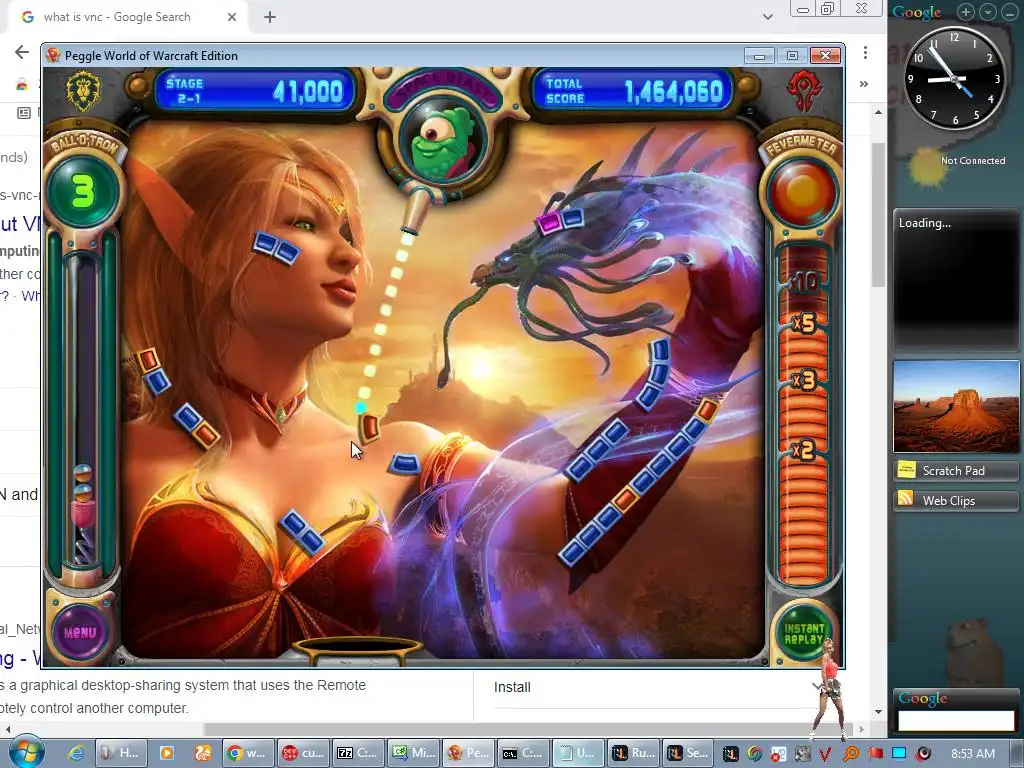Click the analog clock gadget

coord(954,78)
